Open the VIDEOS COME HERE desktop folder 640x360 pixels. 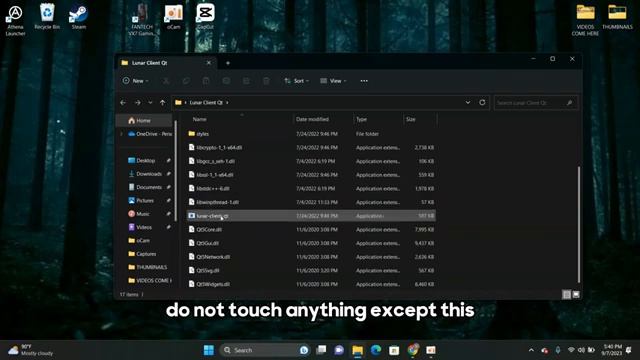point(585,20)
